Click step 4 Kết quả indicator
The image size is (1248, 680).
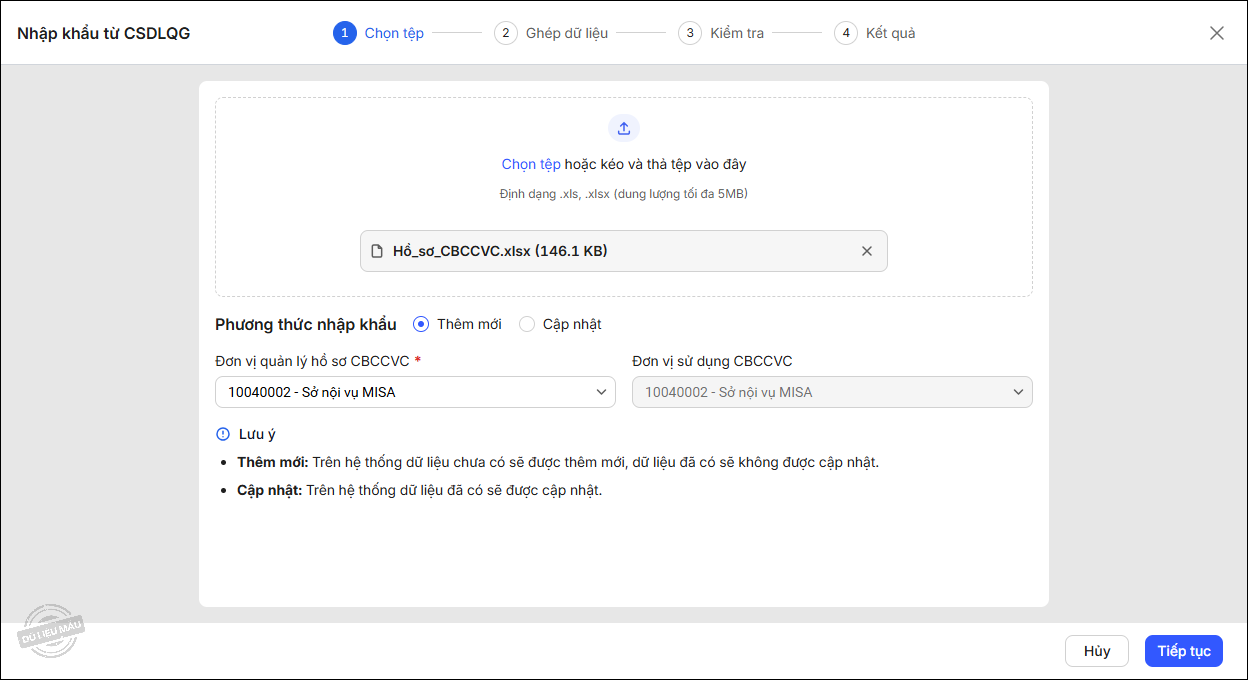(x=846, y=32)
